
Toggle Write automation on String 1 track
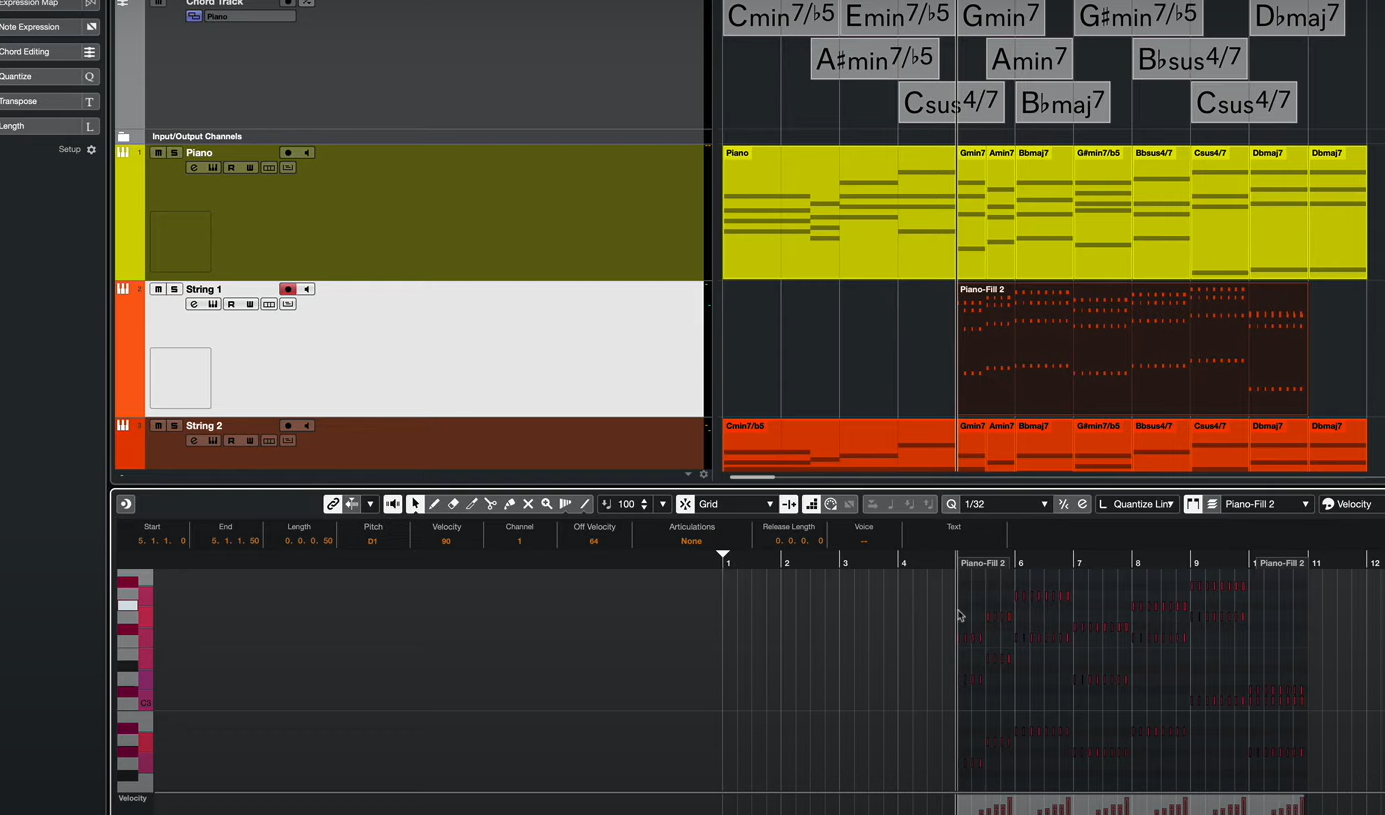click(250, 304)
